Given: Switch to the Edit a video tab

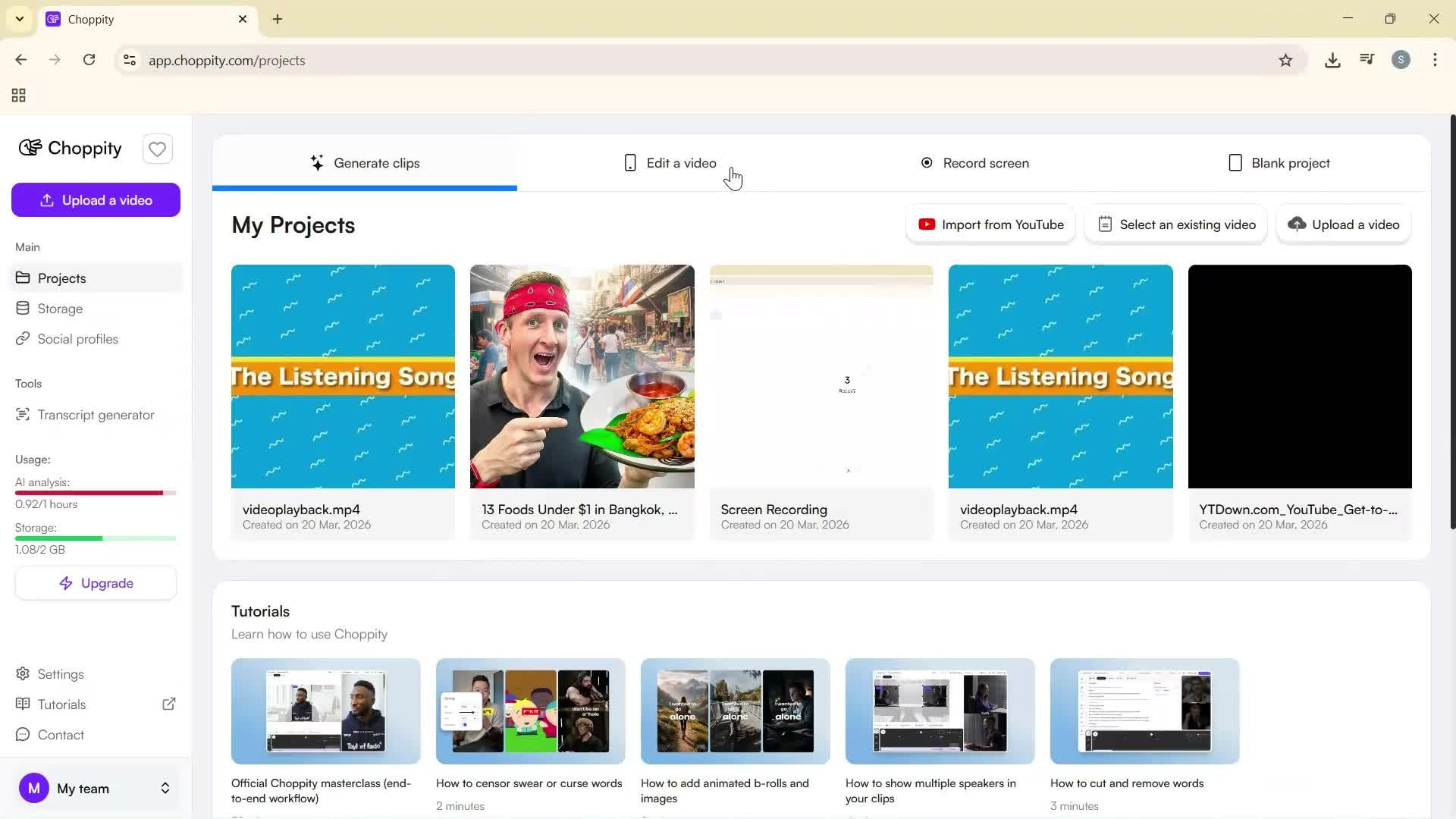Looking at the screenshot, I should point(668,162).
